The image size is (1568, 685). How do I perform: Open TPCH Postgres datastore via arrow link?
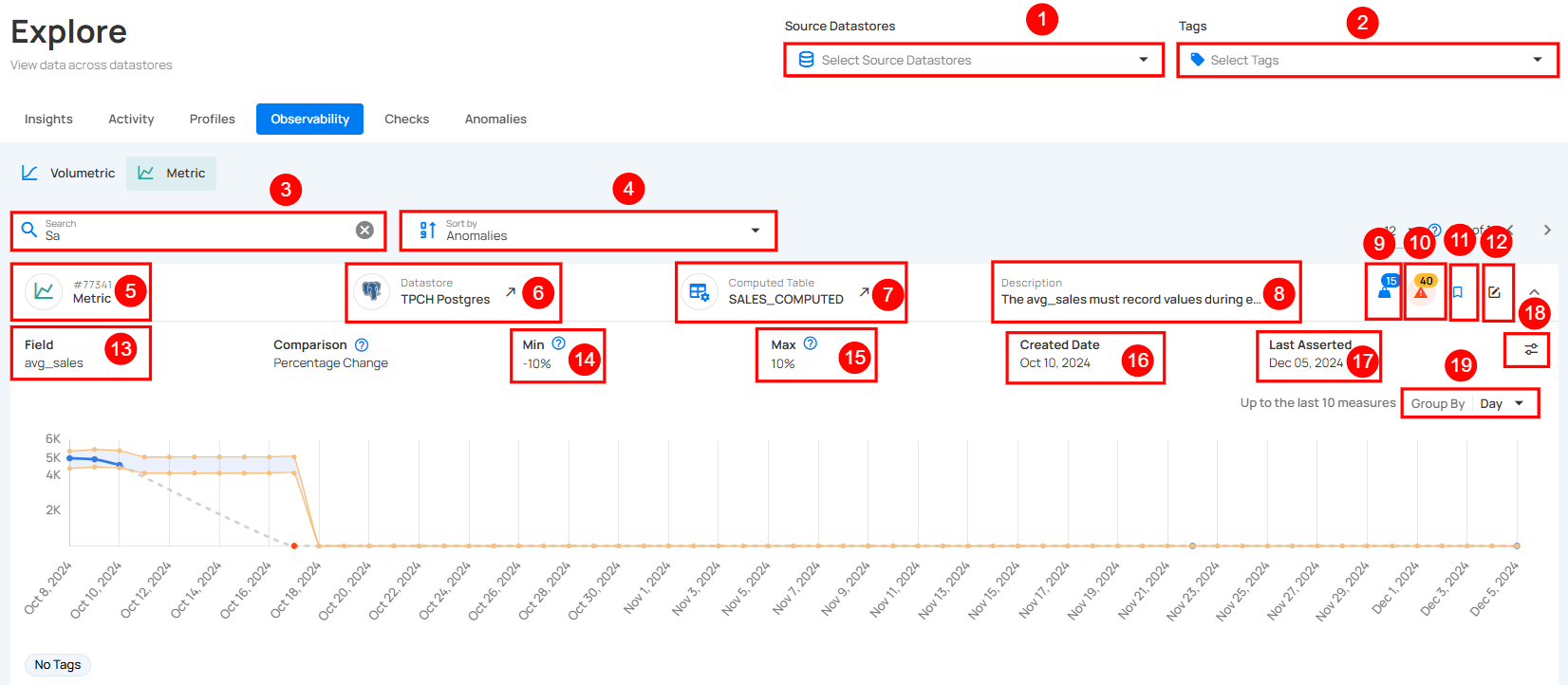[511, 292]
